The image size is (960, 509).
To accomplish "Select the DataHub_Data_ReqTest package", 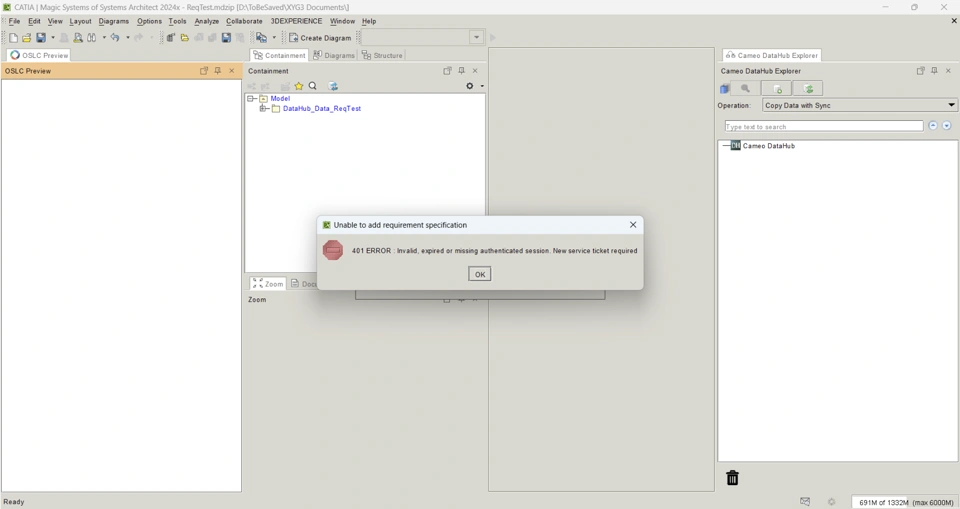I will pyautogui.click(x=321, y=108).
